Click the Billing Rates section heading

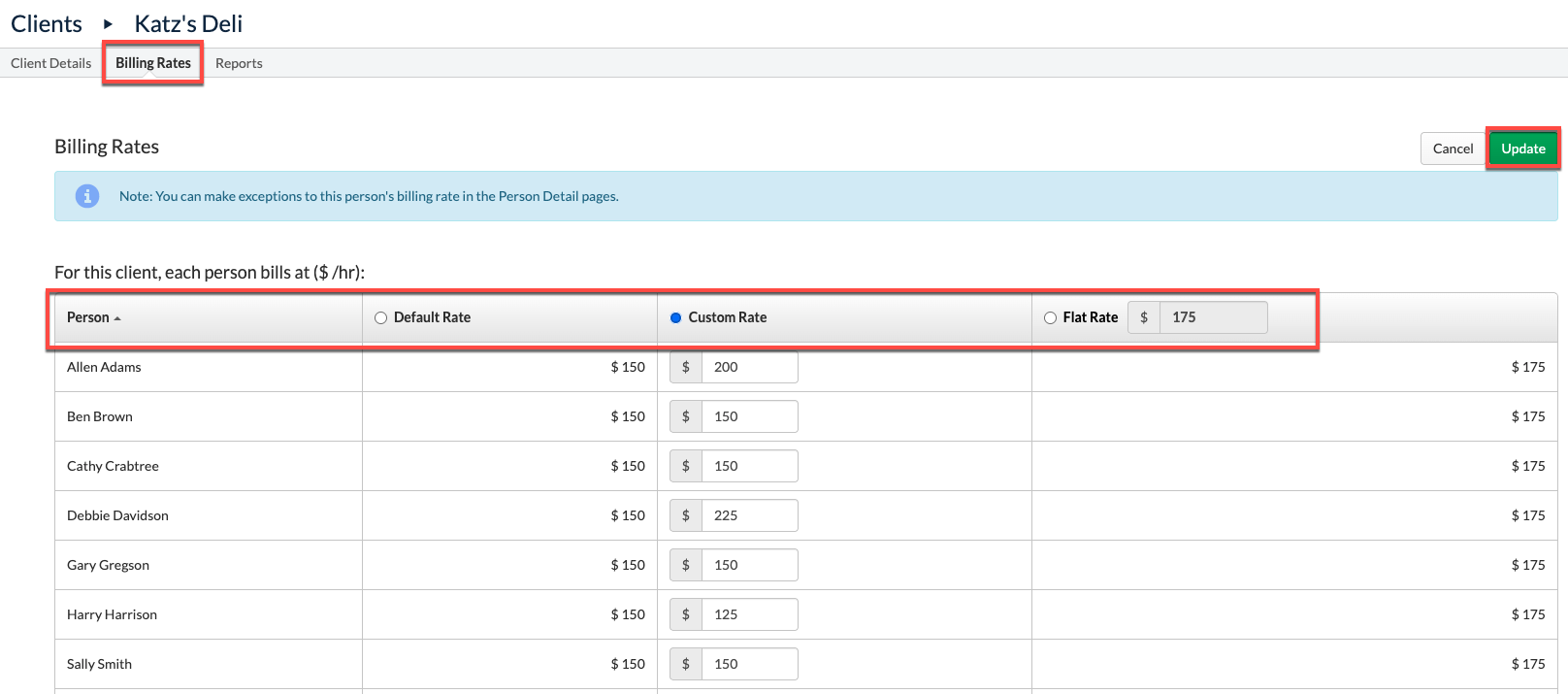tap(107, 147)
